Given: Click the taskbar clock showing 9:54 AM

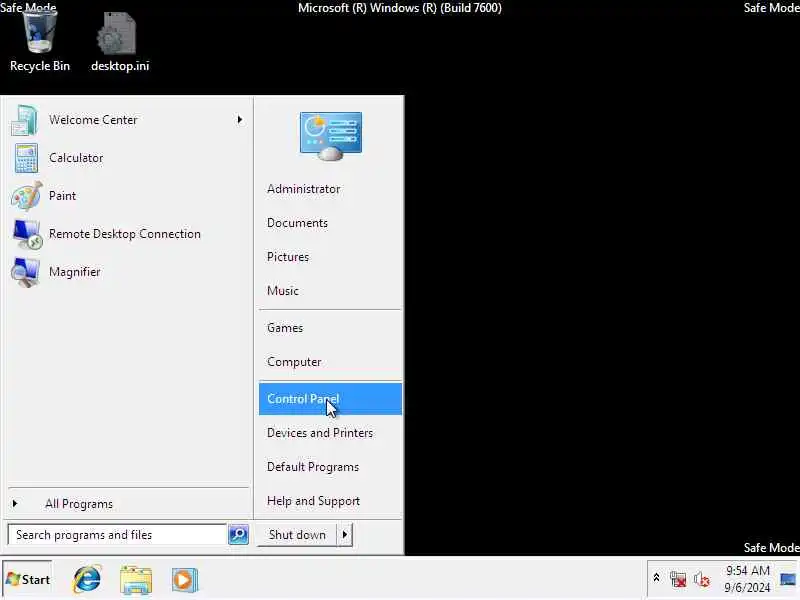Looking at the screenshot, I should pos(747,579).
